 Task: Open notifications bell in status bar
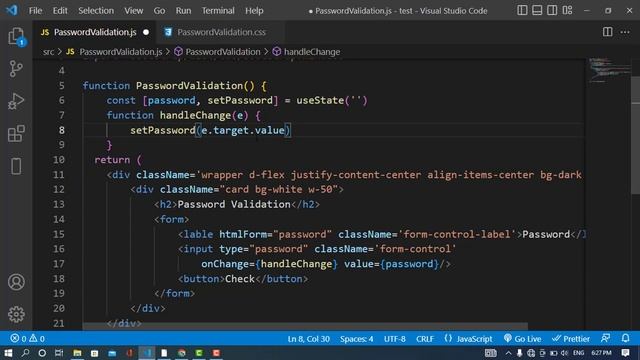(625, 338)
